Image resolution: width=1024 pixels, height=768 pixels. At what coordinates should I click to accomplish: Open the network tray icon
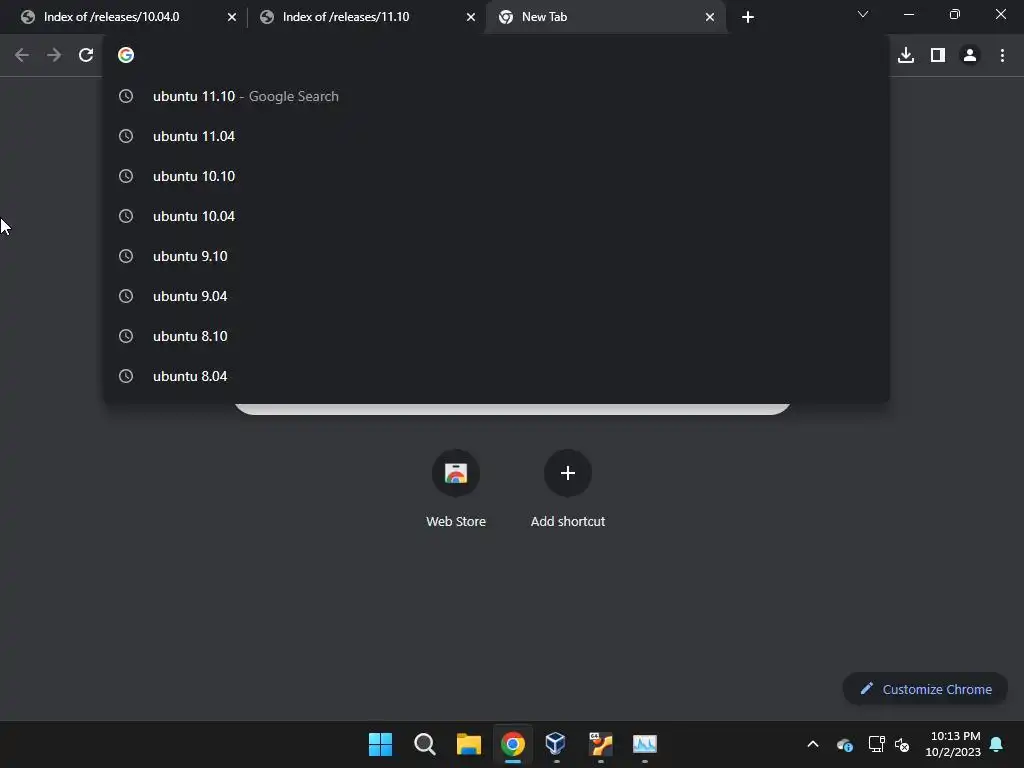[x=876, y=744]
